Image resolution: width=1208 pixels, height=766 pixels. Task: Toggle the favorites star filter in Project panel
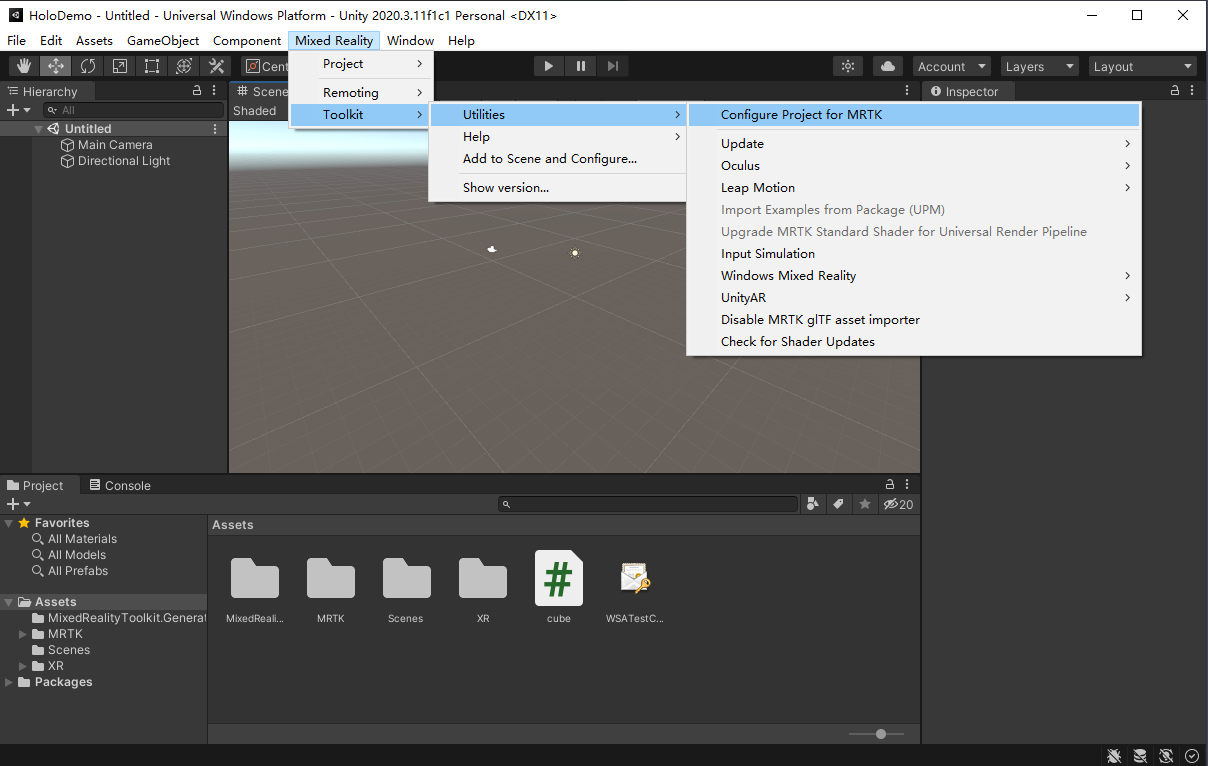[x=865, y=504]
